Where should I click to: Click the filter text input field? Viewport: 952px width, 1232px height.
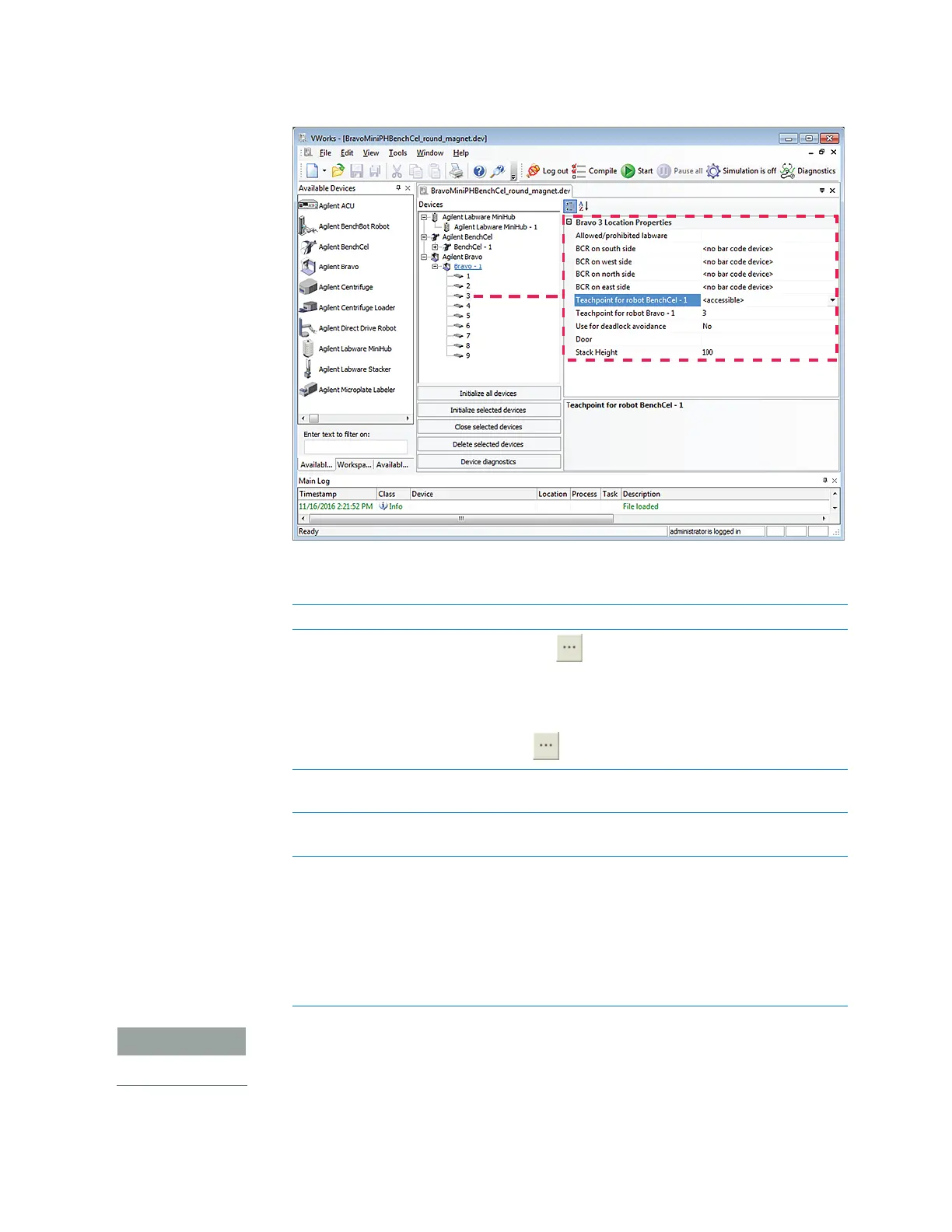click(355, 447)
